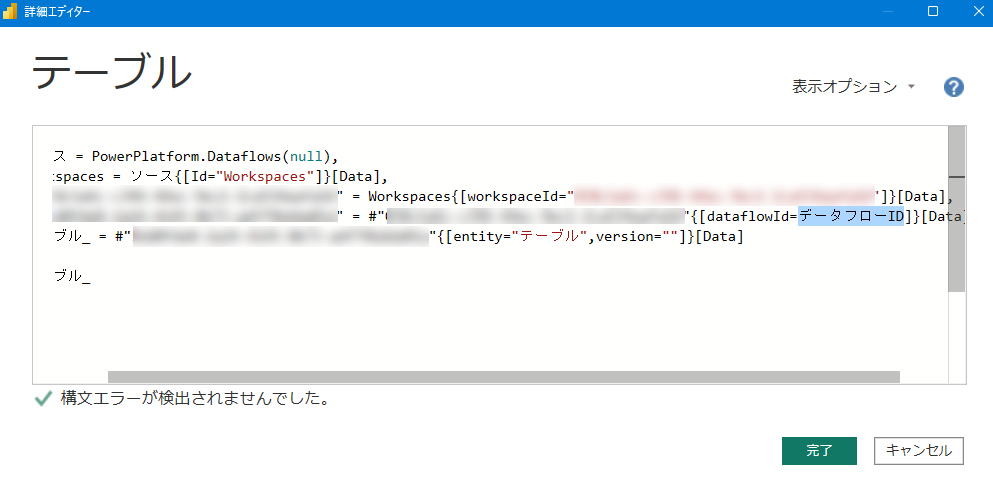The image size is (993, 491).
Task: Click the null keyword in the code
Action: (305, 156)
